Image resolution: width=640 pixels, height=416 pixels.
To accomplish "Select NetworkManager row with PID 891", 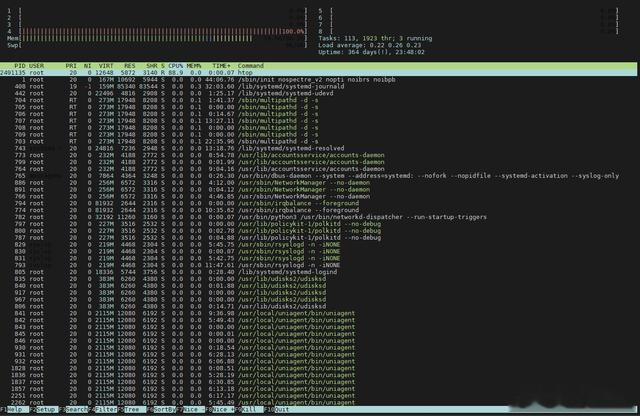I will coord(318,189).
